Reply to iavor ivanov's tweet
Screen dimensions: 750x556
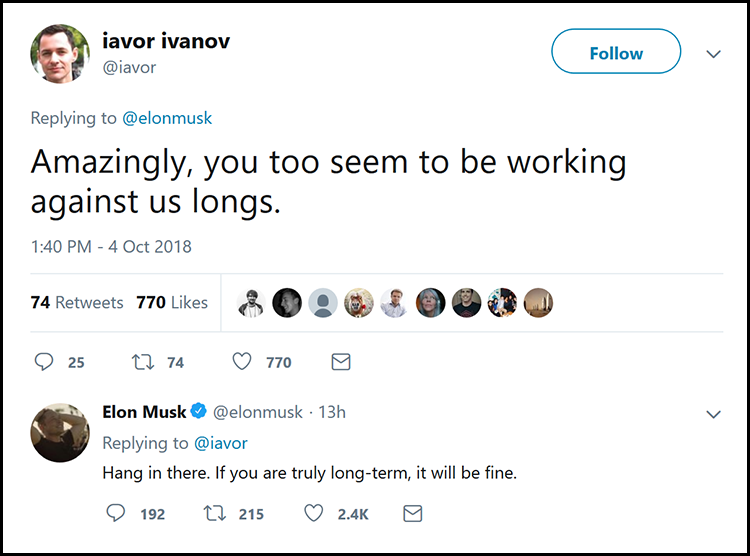[x=44, y=362]
